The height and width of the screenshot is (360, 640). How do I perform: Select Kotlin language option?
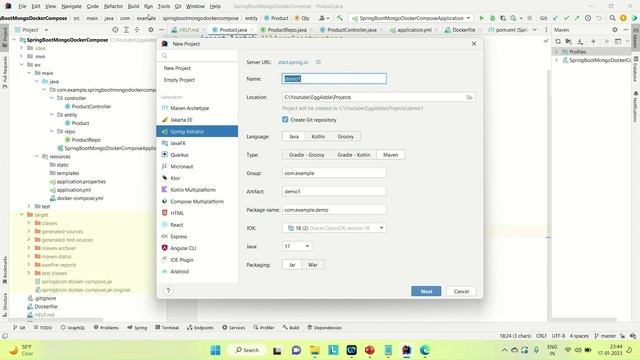(318, 136)
